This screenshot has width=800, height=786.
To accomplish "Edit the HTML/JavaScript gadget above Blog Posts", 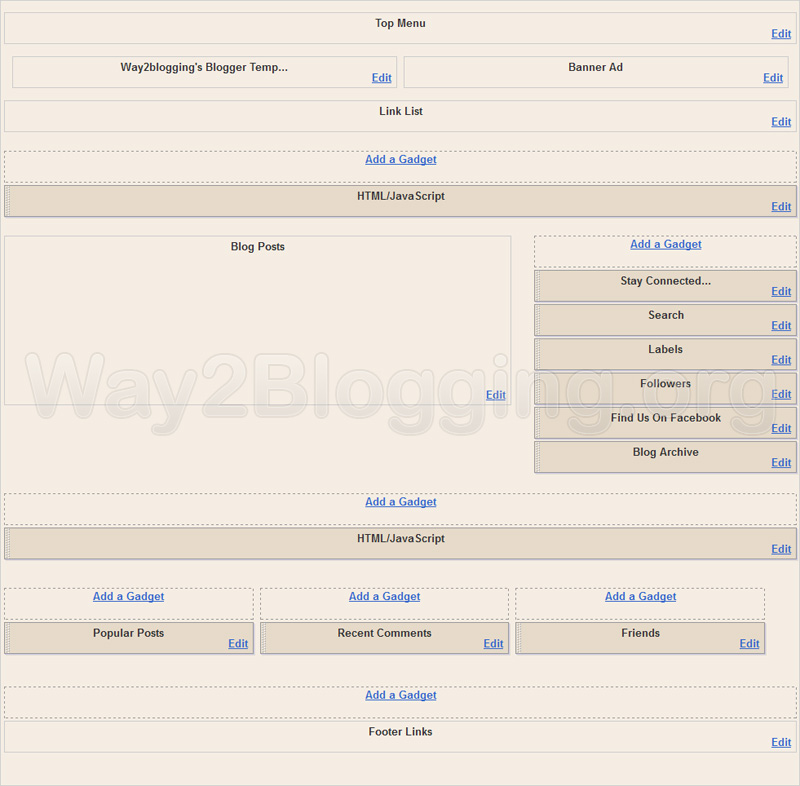I will point(781,206).
